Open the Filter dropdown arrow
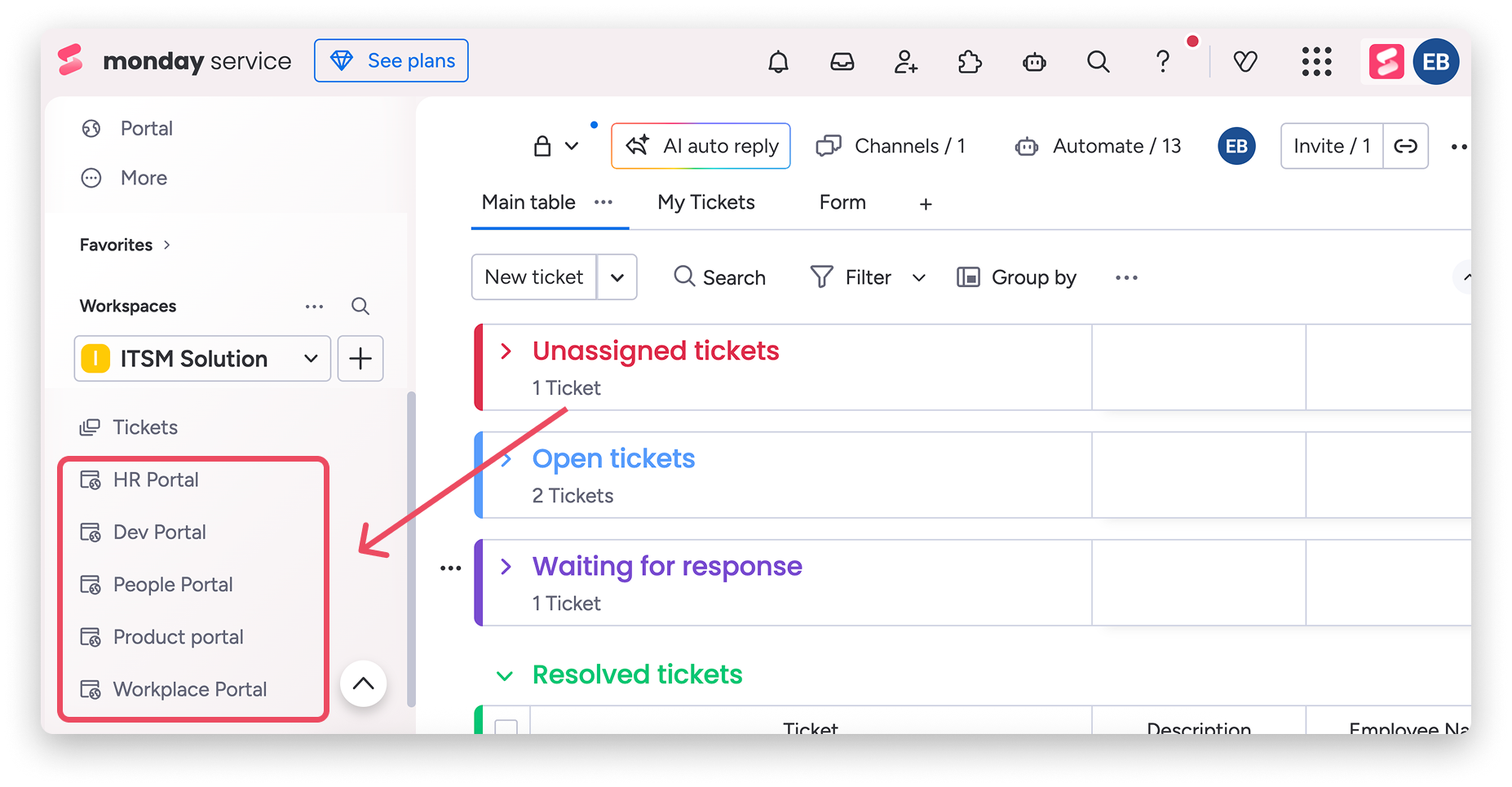 pos(919,277)
